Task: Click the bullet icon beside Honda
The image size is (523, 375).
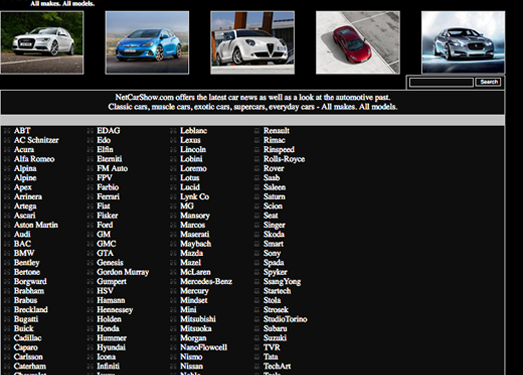Action: (x=90, y=329)
